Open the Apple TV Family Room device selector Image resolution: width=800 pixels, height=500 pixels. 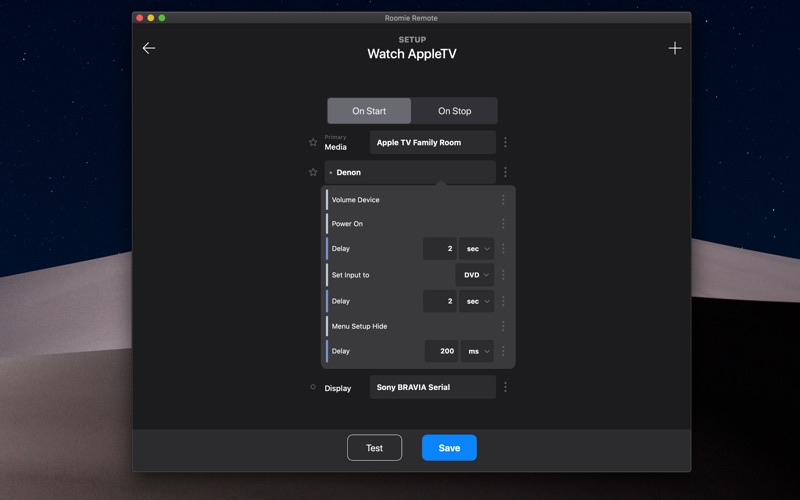[x=433, y=142]
